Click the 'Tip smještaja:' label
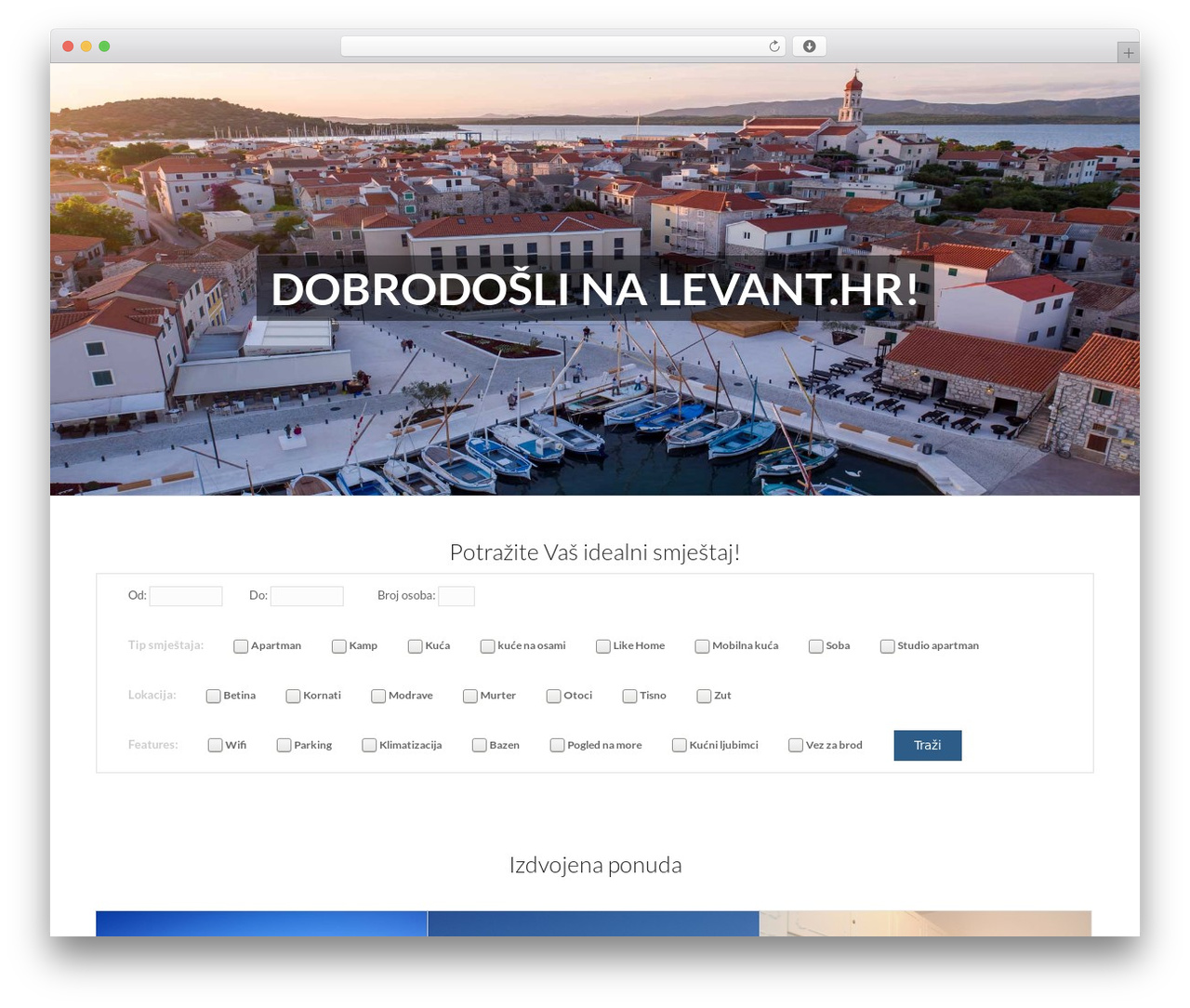The height and width of the screenshot is (1008, 1190). (165, 645)
